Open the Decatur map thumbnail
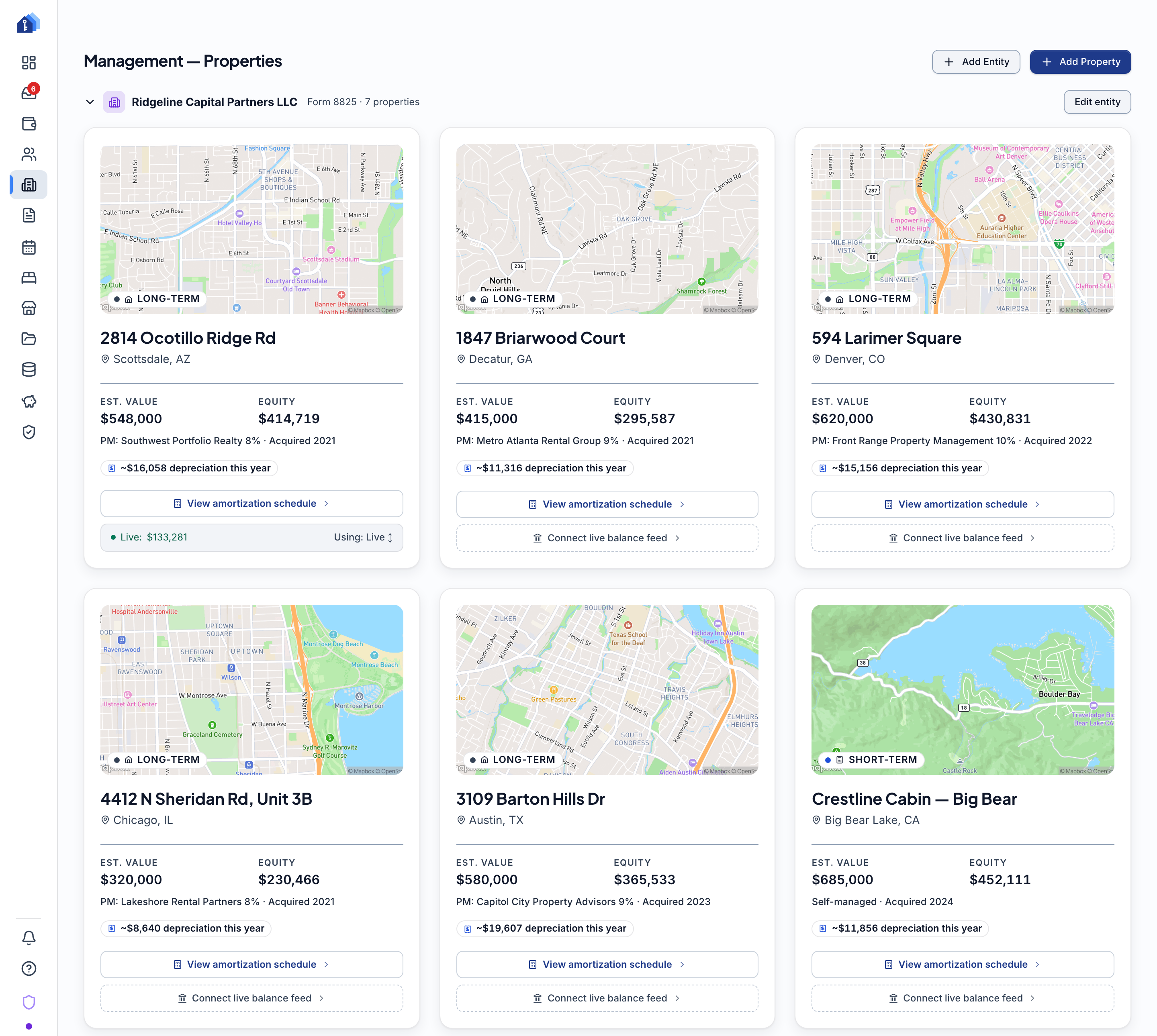The height and width of the screenshot is (1036, 1157). (607, 228)
